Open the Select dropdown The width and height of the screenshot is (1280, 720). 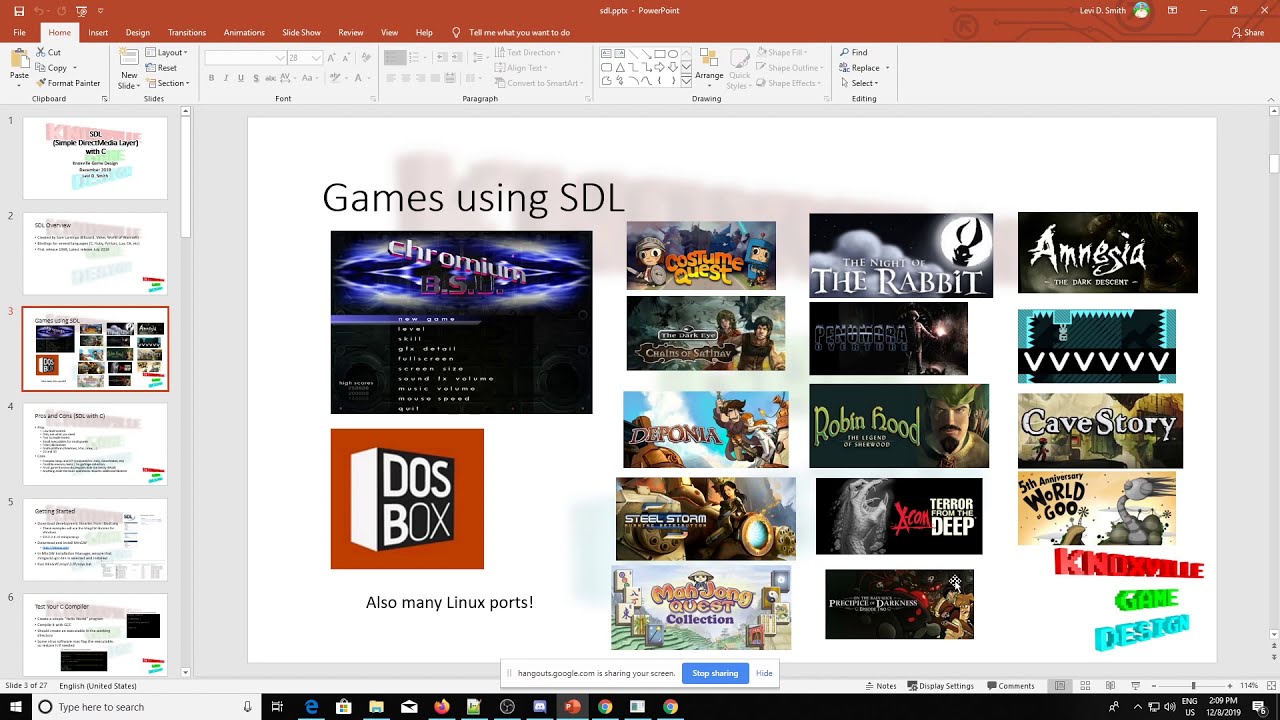pyautogui.click(x=859, y=83)
